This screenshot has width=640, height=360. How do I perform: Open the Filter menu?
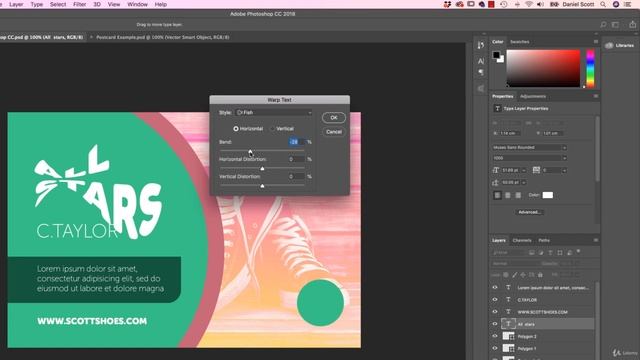(x=79, y=4)
